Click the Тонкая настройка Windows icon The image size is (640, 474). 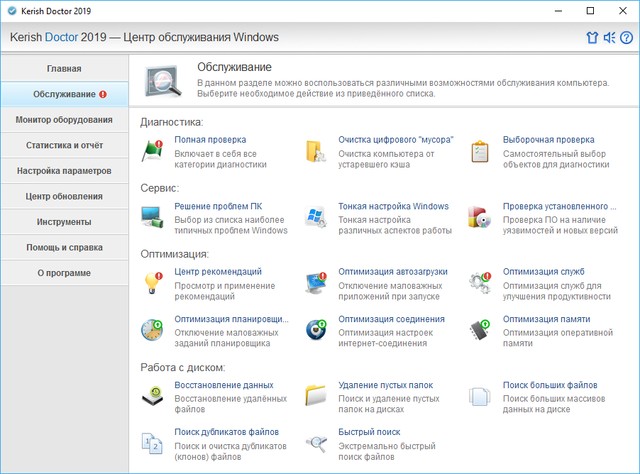317,217
